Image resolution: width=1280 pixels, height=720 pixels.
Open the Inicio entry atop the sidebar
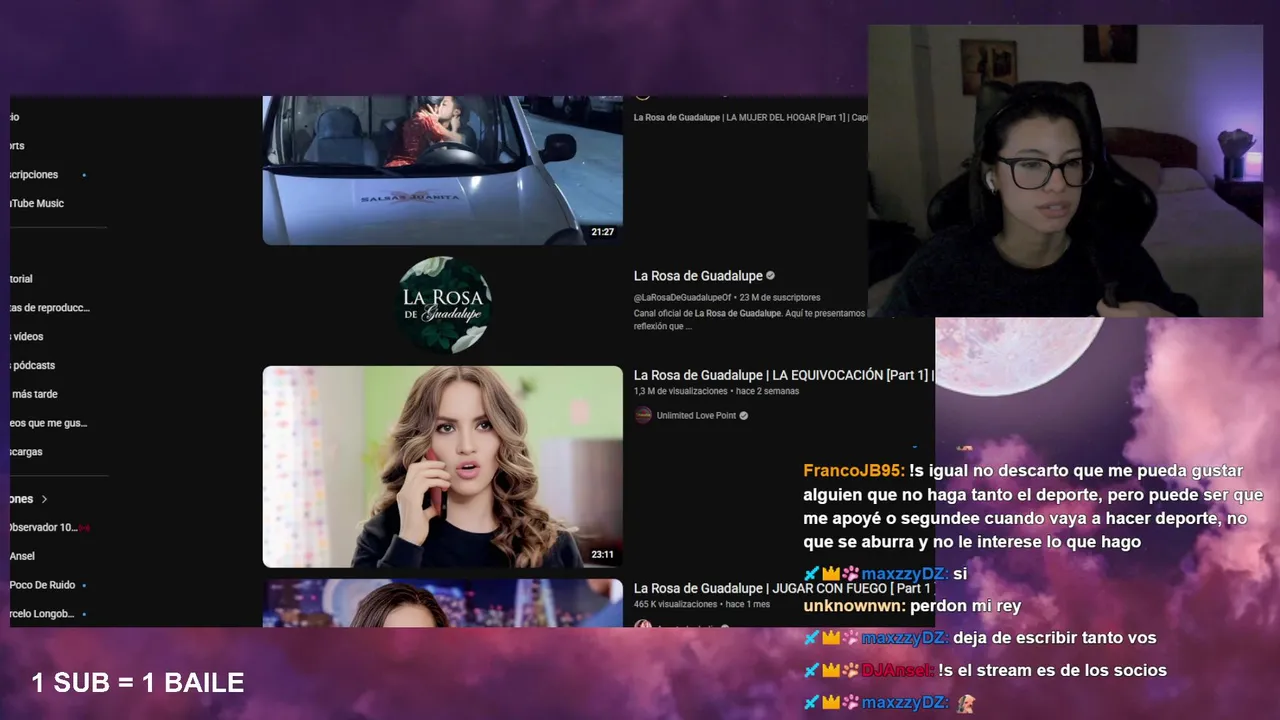15,117
